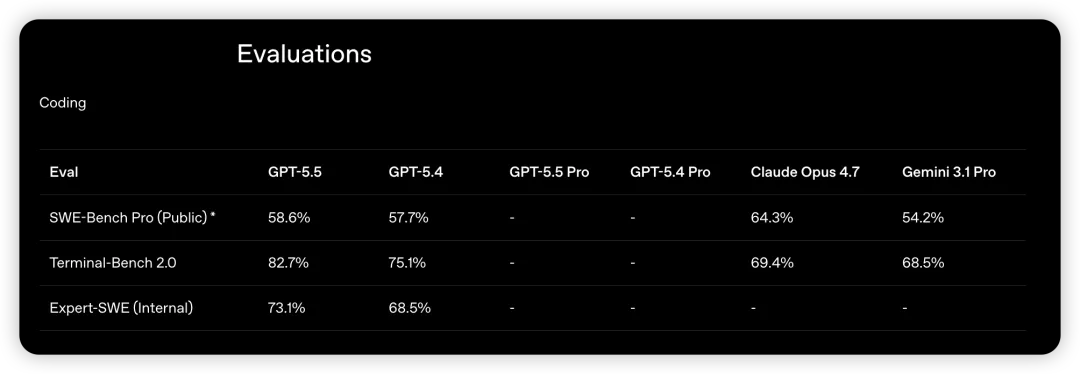Click the 64.3% Claude Opus score
The width and height of the screenshot is (1080, 374).
pos(771,218)
